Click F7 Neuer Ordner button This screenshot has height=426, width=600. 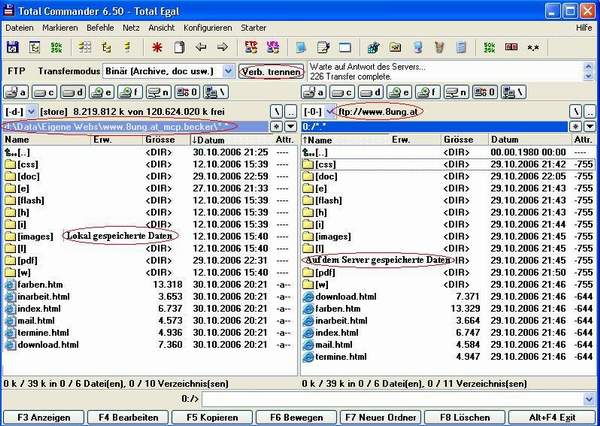click(380, 418)
